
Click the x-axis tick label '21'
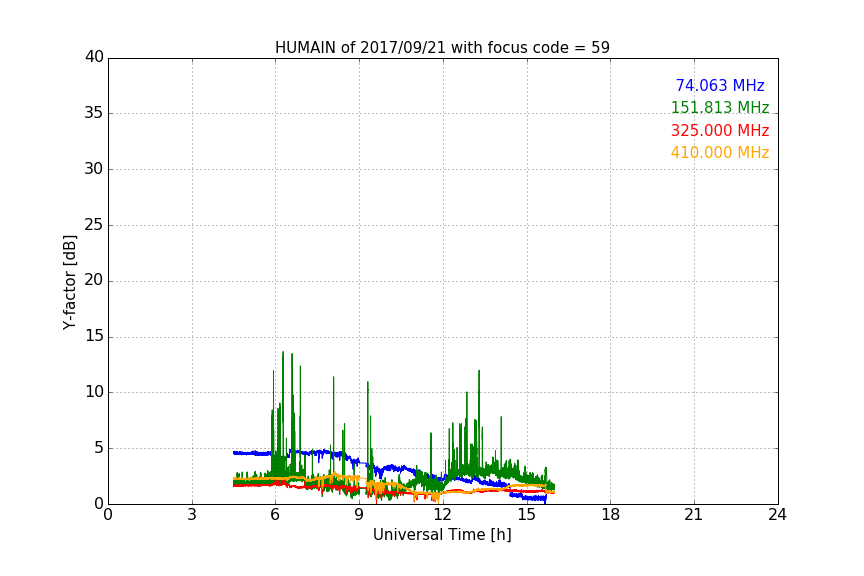694,515
